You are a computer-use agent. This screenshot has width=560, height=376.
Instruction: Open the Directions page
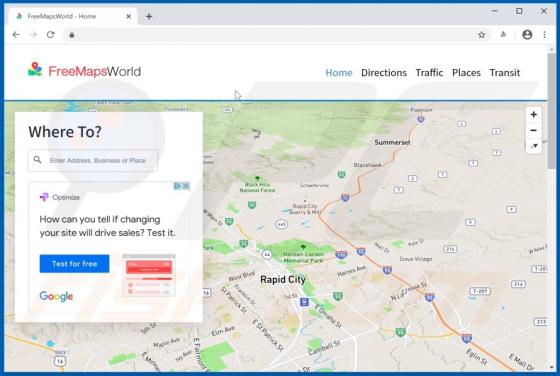pyautogui.click(x=384, y=73)
